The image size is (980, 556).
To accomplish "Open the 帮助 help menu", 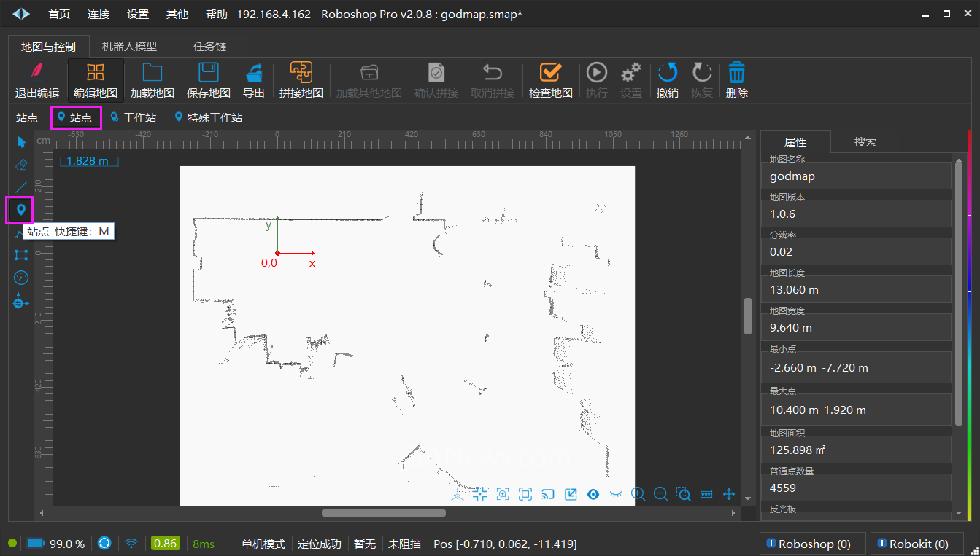I will point(216,14).
